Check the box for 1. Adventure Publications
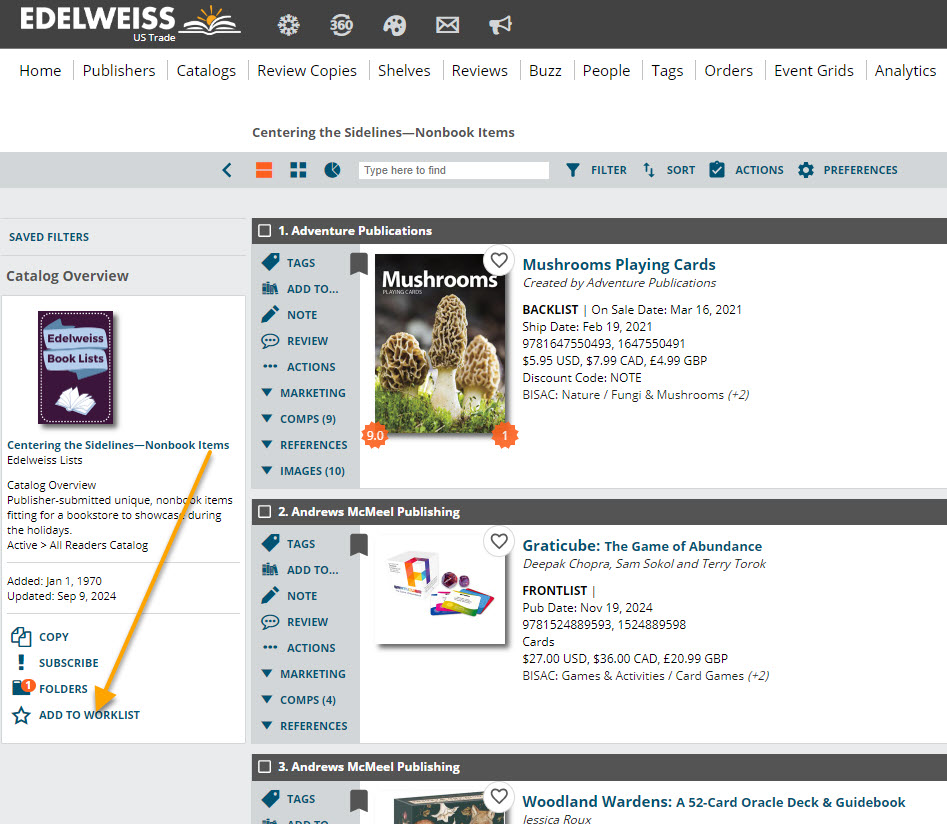This screenshot has width=947, height=824. [x=265, y=231]
